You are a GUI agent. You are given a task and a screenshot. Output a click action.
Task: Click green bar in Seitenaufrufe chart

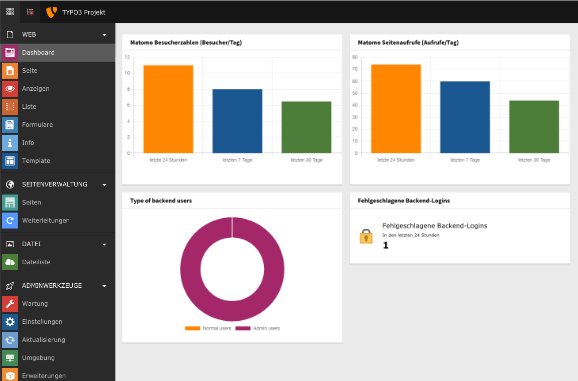coord(534,127)
